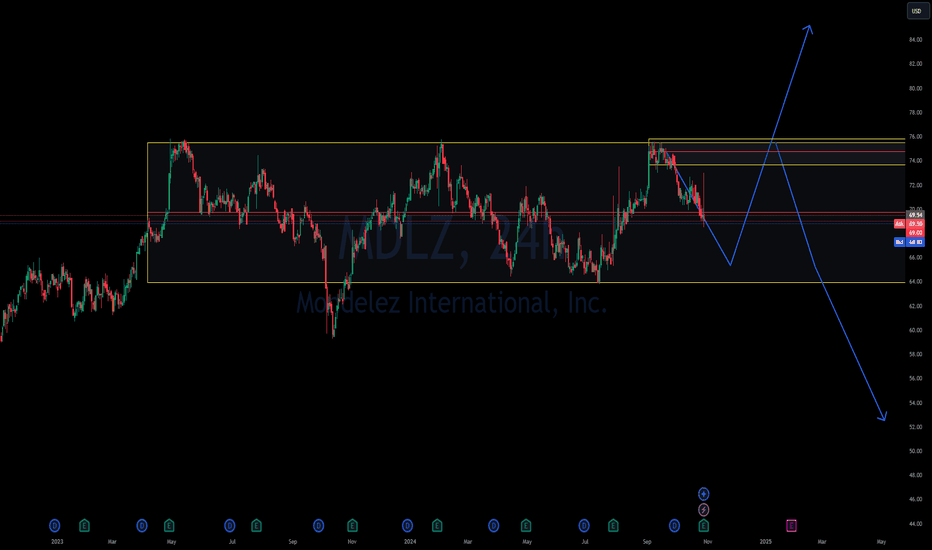Viewport: 932px width, 550px height.
Task: Click the February 2023 earnings marker
Action: (x=84, y=526)
